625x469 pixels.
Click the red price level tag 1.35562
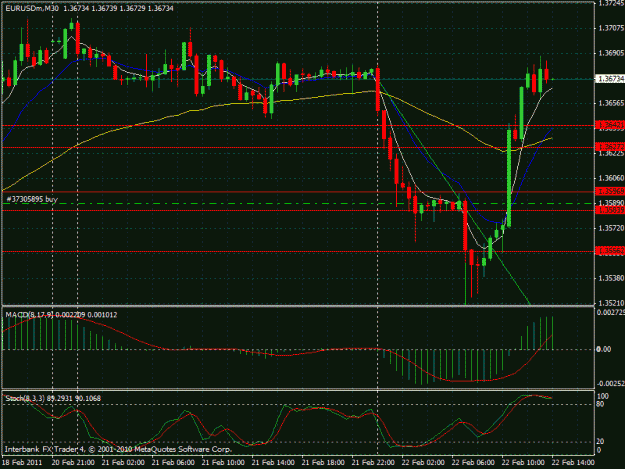(x=610, y=251)
